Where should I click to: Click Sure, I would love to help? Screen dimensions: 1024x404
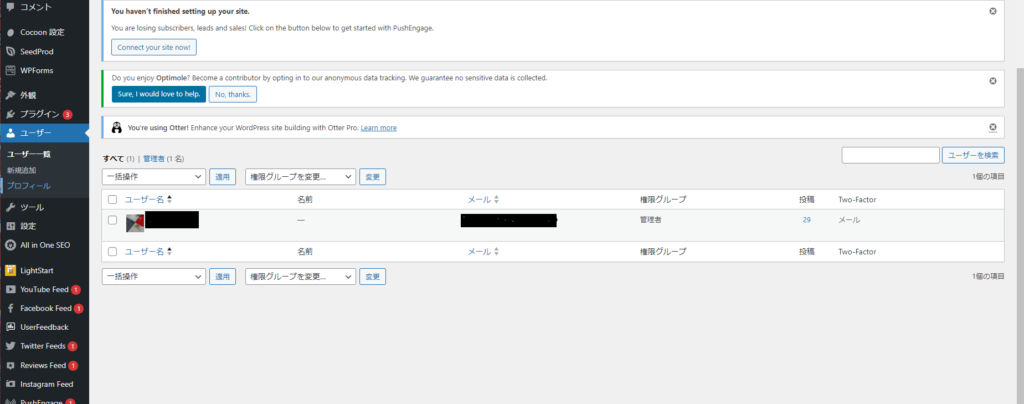pos(159,95)
